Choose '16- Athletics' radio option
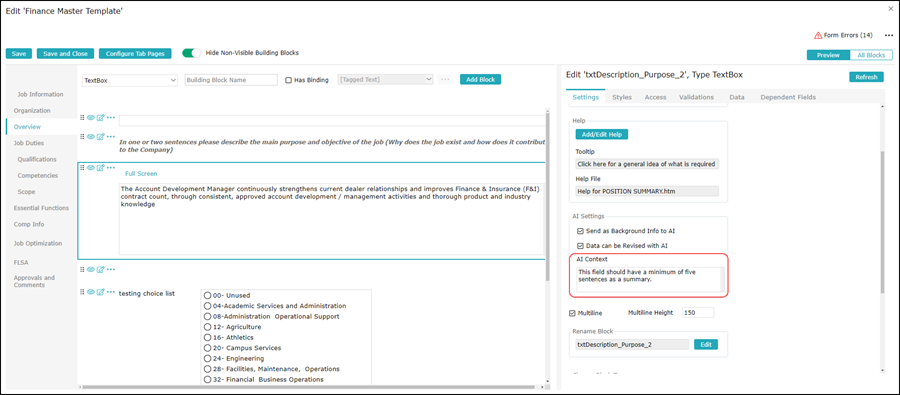900x395 pixels. pyautogui.click(x=208, y=338)
